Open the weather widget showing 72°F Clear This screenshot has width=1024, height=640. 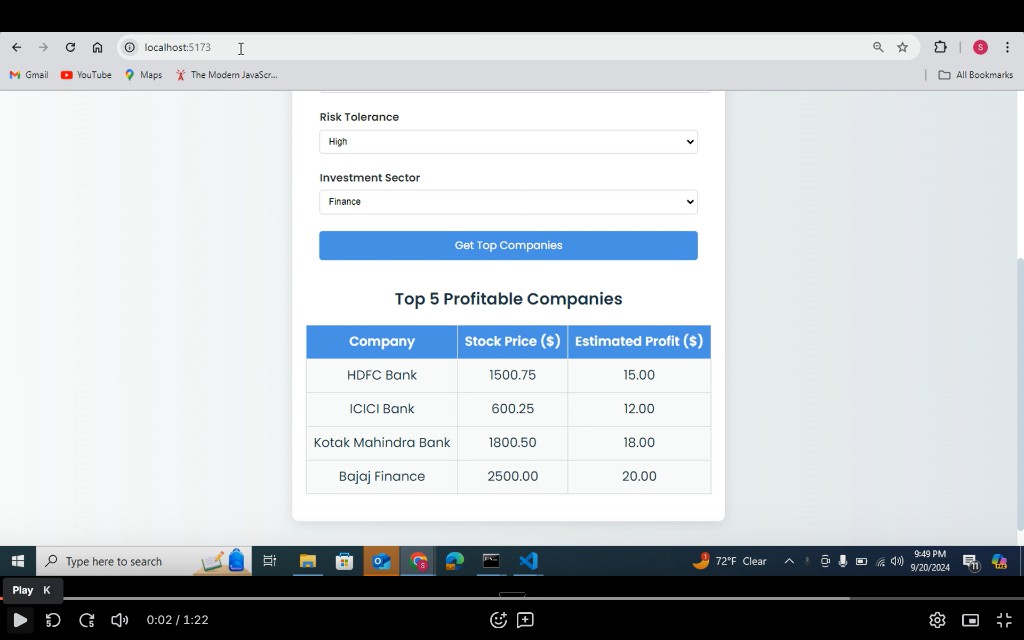[x=729, y=561]
